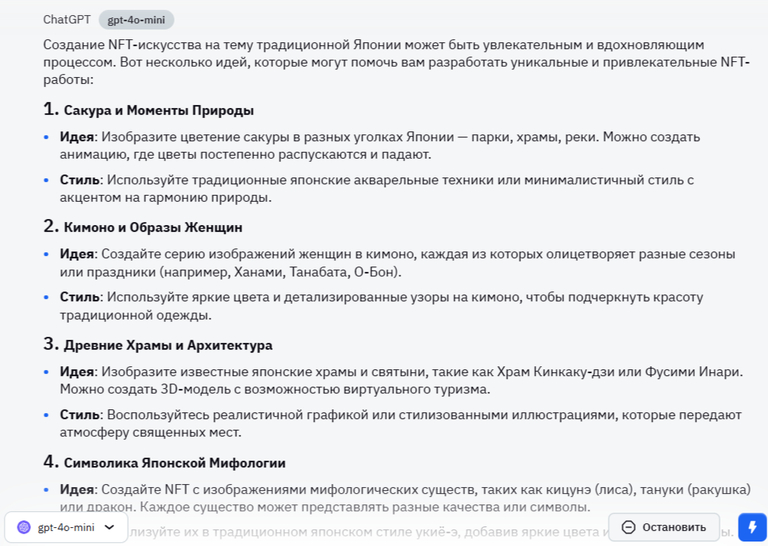Image resolution: width=768 pixels, height=546 pixels.
Task: Click the gpt-4o-mini badge next to ChatGPT
Action: click(136, 20)
